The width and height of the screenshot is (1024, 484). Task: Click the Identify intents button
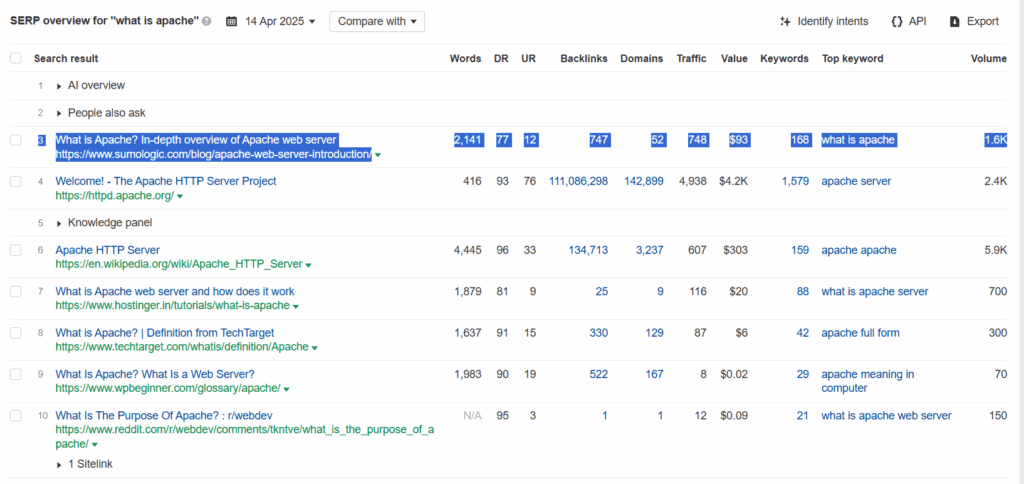[824, 22]
